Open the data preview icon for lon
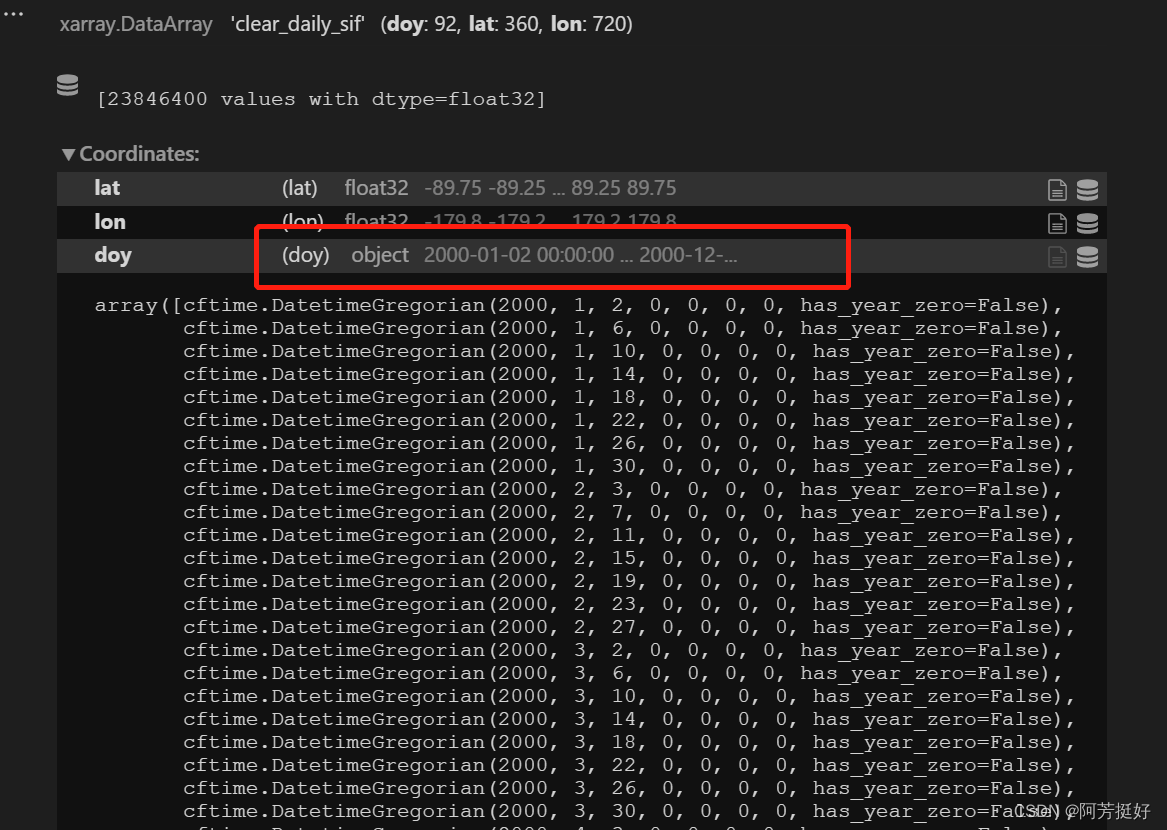Viewport: 1167px width, 830px height. (1087, 222)
